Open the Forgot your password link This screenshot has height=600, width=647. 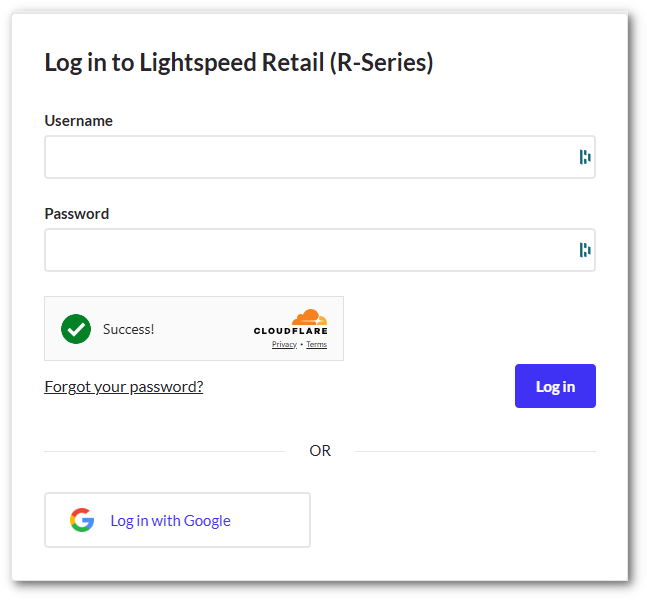[x=124, y=386]
